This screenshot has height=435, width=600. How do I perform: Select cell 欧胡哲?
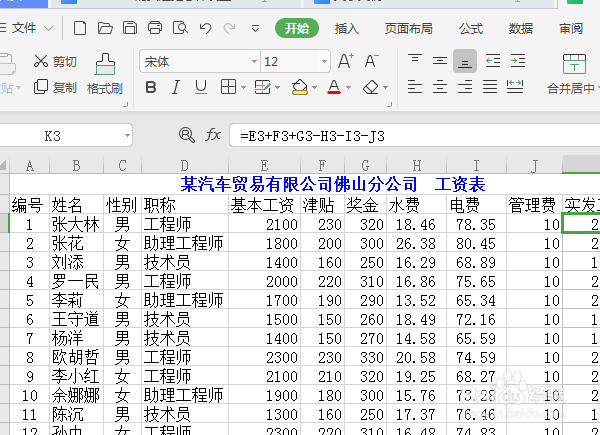coord(77,357)
